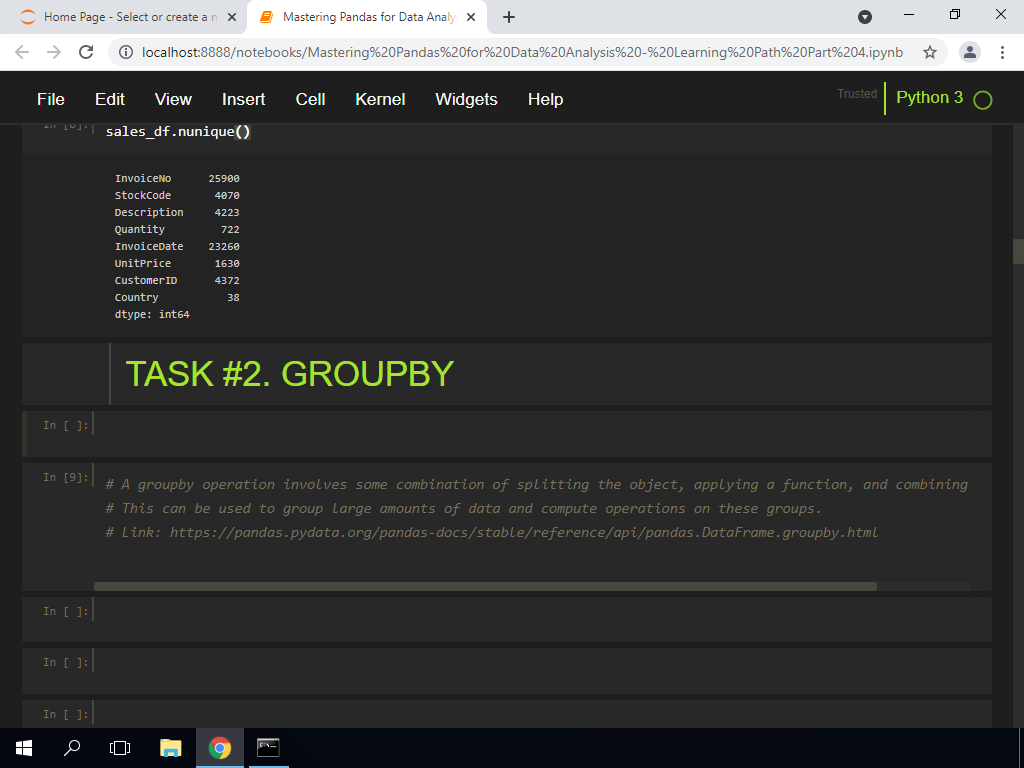Viewport: 1024px width, 768px height.
Task: Bookmark this page with the star icon
Action: coord(930,52)
